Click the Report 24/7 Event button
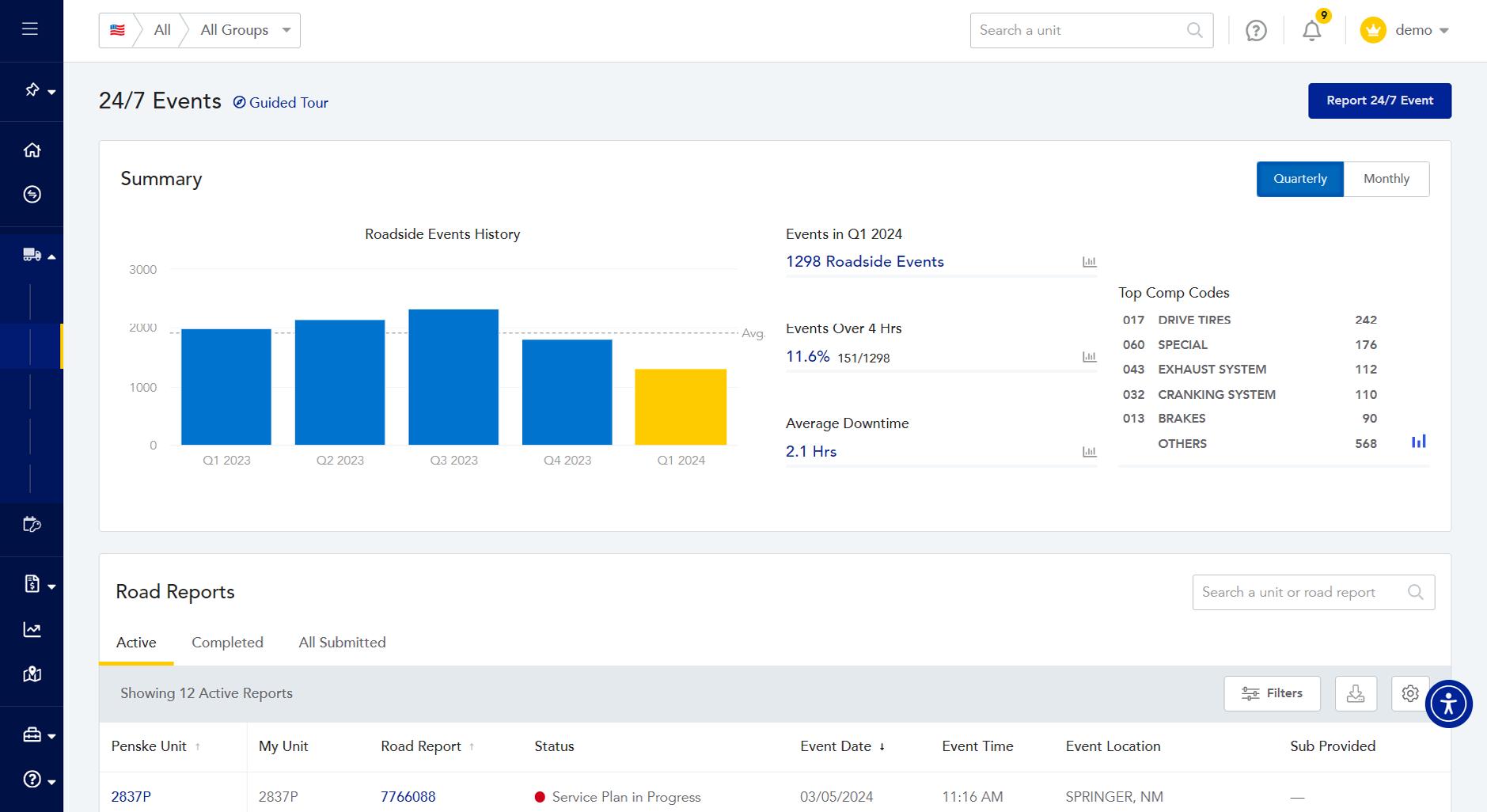The width and height of the screenshot is (1487, 812). point(1379,101)
